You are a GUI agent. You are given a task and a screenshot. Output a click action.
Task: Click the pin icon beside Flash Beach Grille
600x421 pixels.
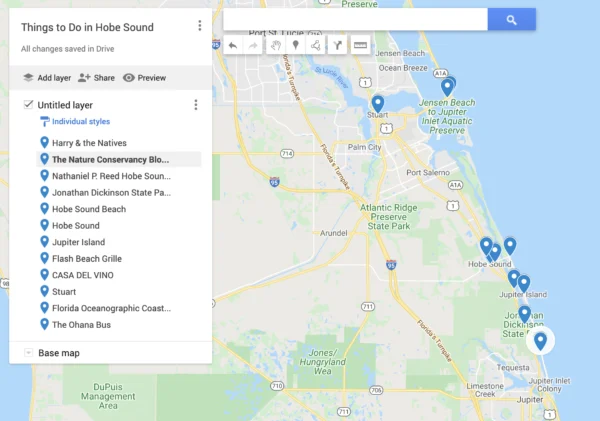click(x=44, y=258)
